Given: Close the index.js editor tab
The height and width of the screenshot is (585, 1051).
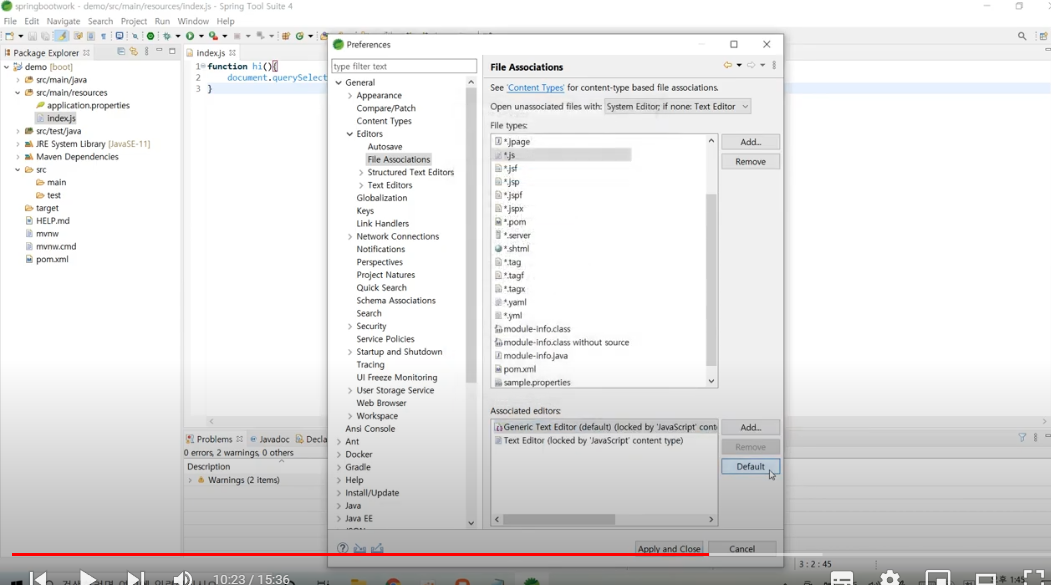Looking at the screenshot, I should coord(233,53).
